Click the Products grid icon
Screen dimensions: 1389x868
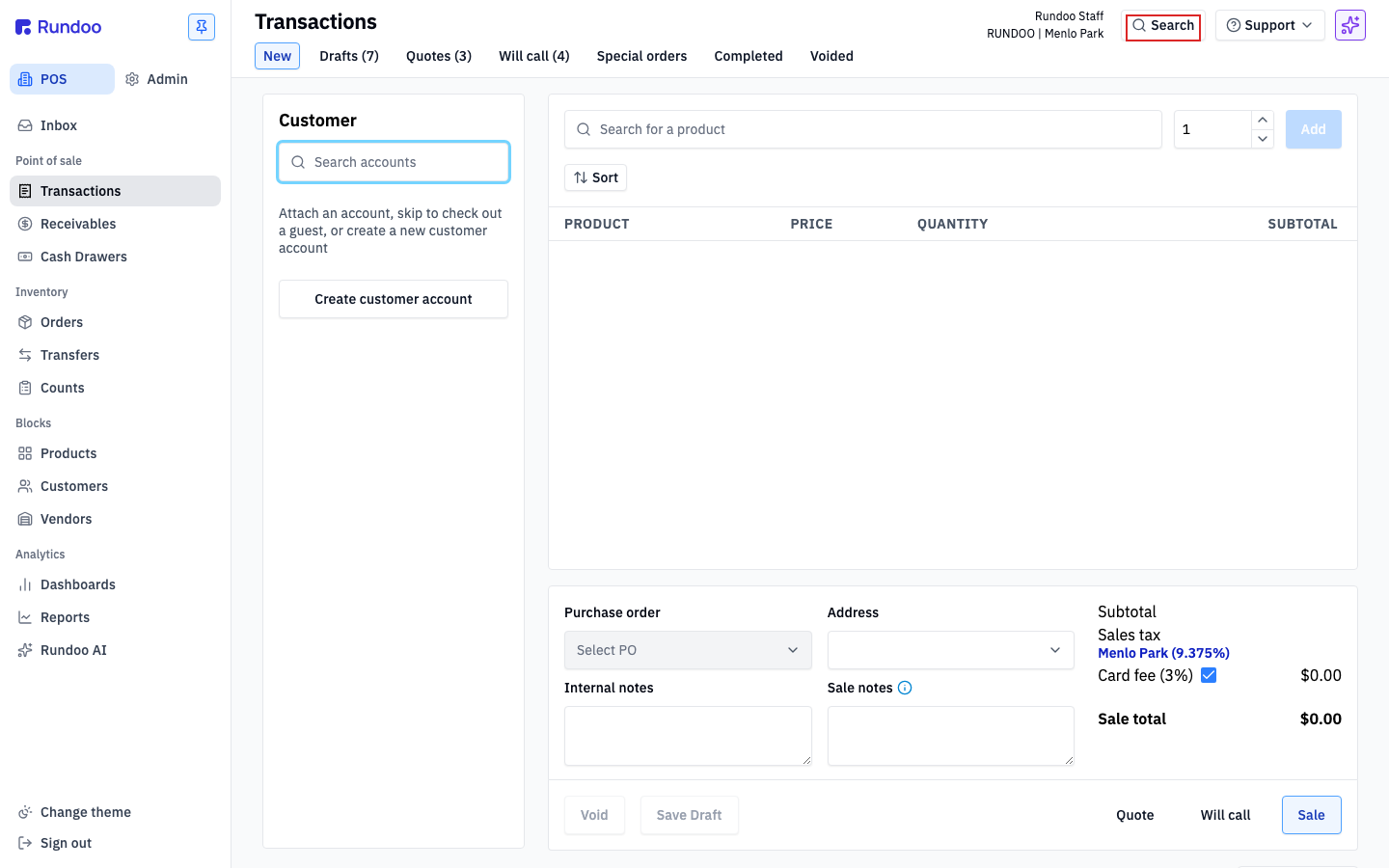click(25, 453)
